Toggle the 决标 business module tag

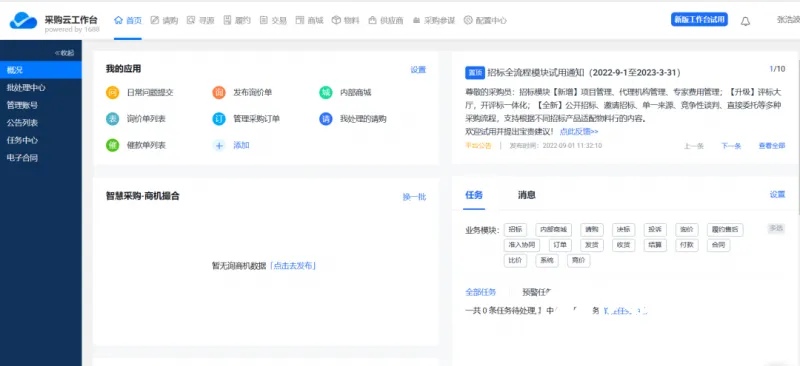tap(623, 230)
